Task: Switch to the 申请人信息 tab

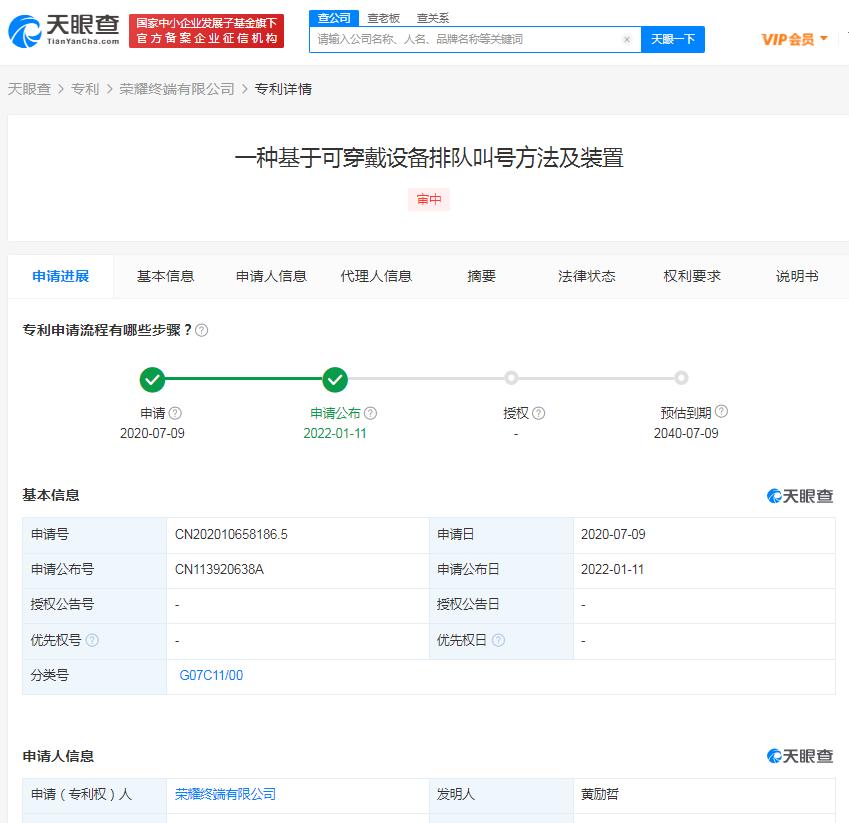Action: coord(271,276)
